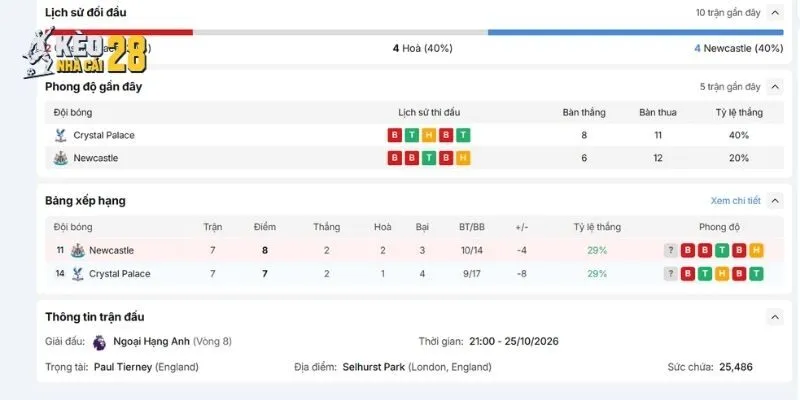
Task: Click Newcastle goal difference -4
Action: pyautogui.click(x=521, y=251)
